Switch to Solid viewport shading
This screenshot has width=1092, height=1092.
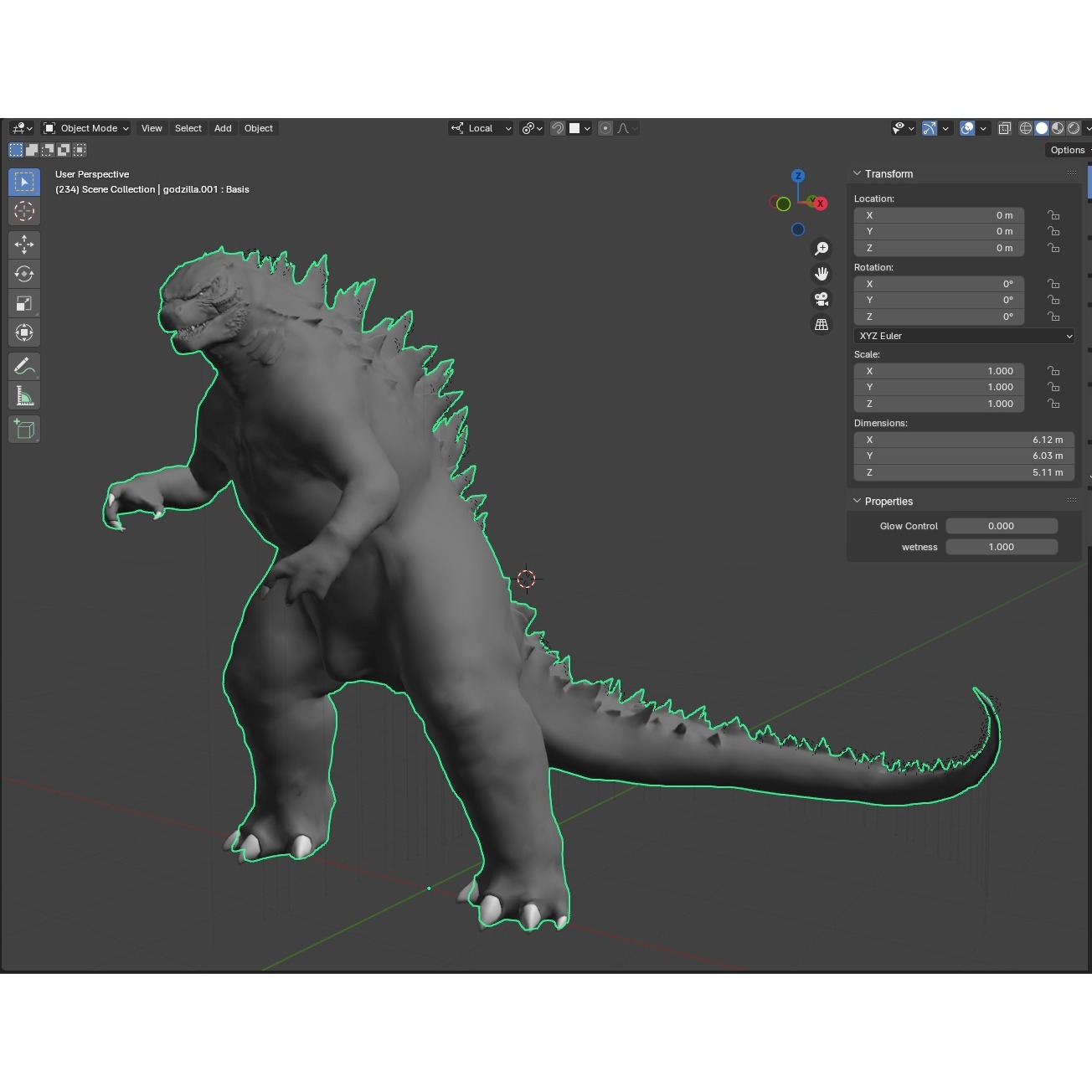pyautogui.click(x=1042, y=128)
